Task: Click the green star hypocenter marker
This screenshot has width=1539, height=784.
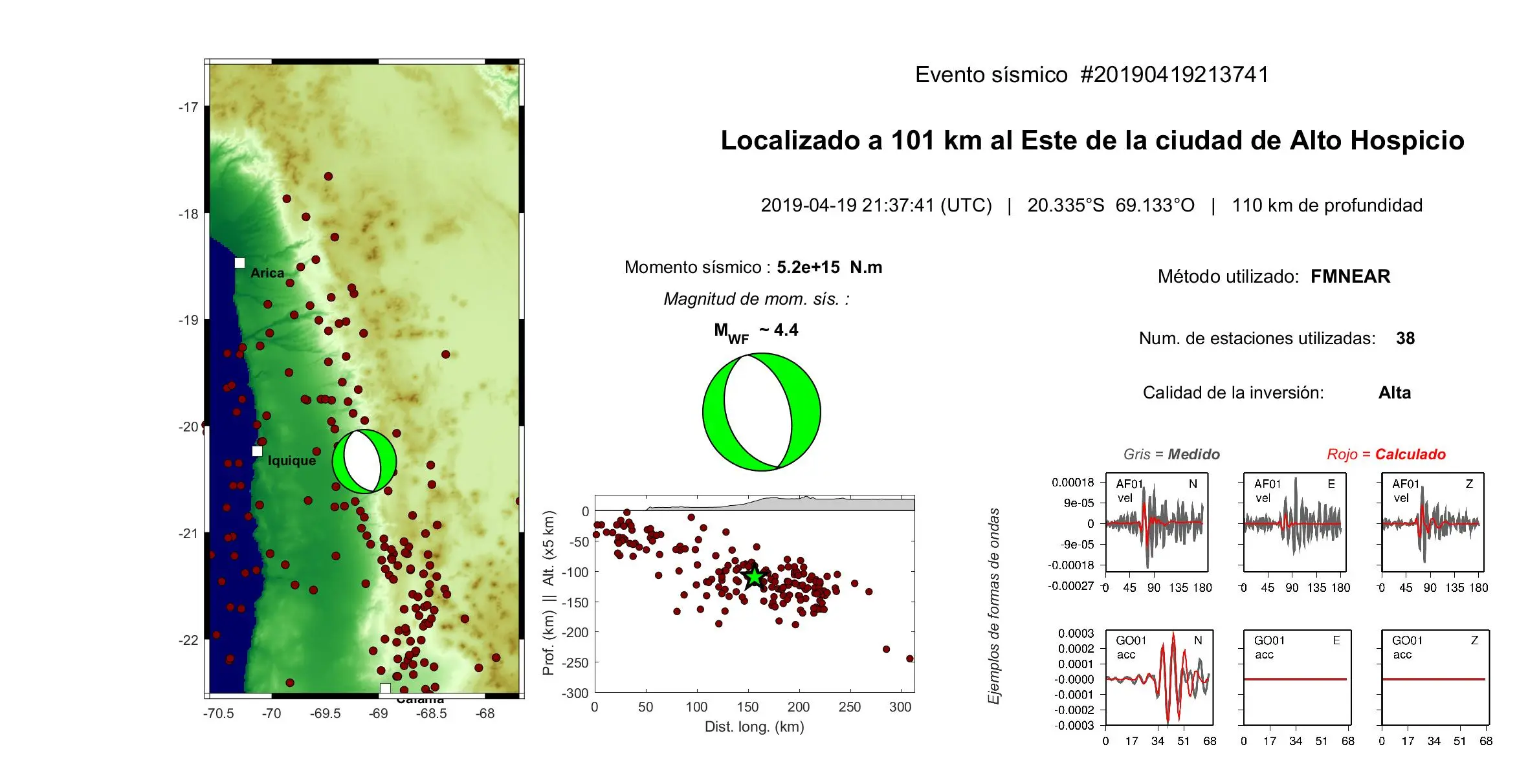Action: (x=755, y=577)
